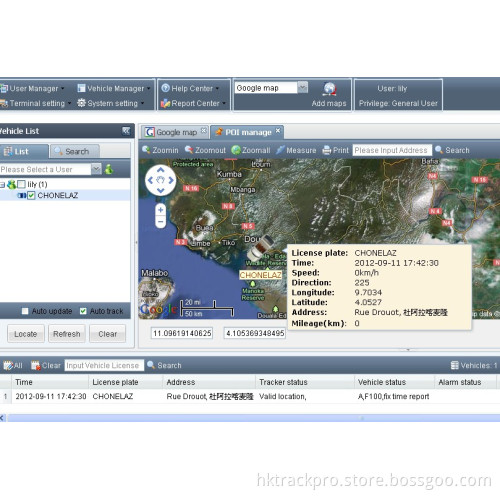Screen dimensions: 500x500
Task: Pan the map down with the arrow
Action: (x=161, y=191)
